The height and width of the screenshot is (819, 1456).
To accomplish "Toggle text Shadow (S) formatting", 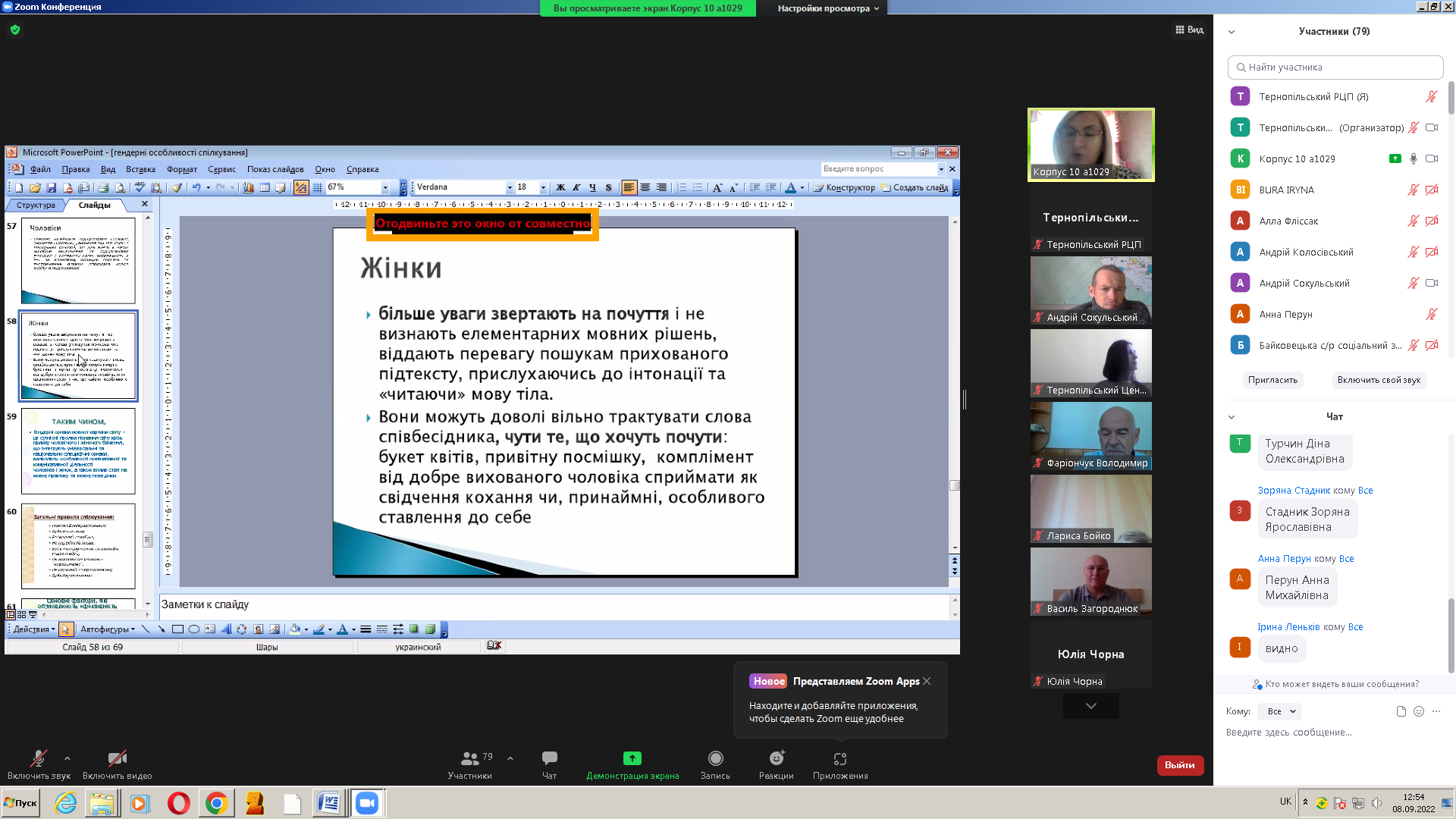I will 608,187.
